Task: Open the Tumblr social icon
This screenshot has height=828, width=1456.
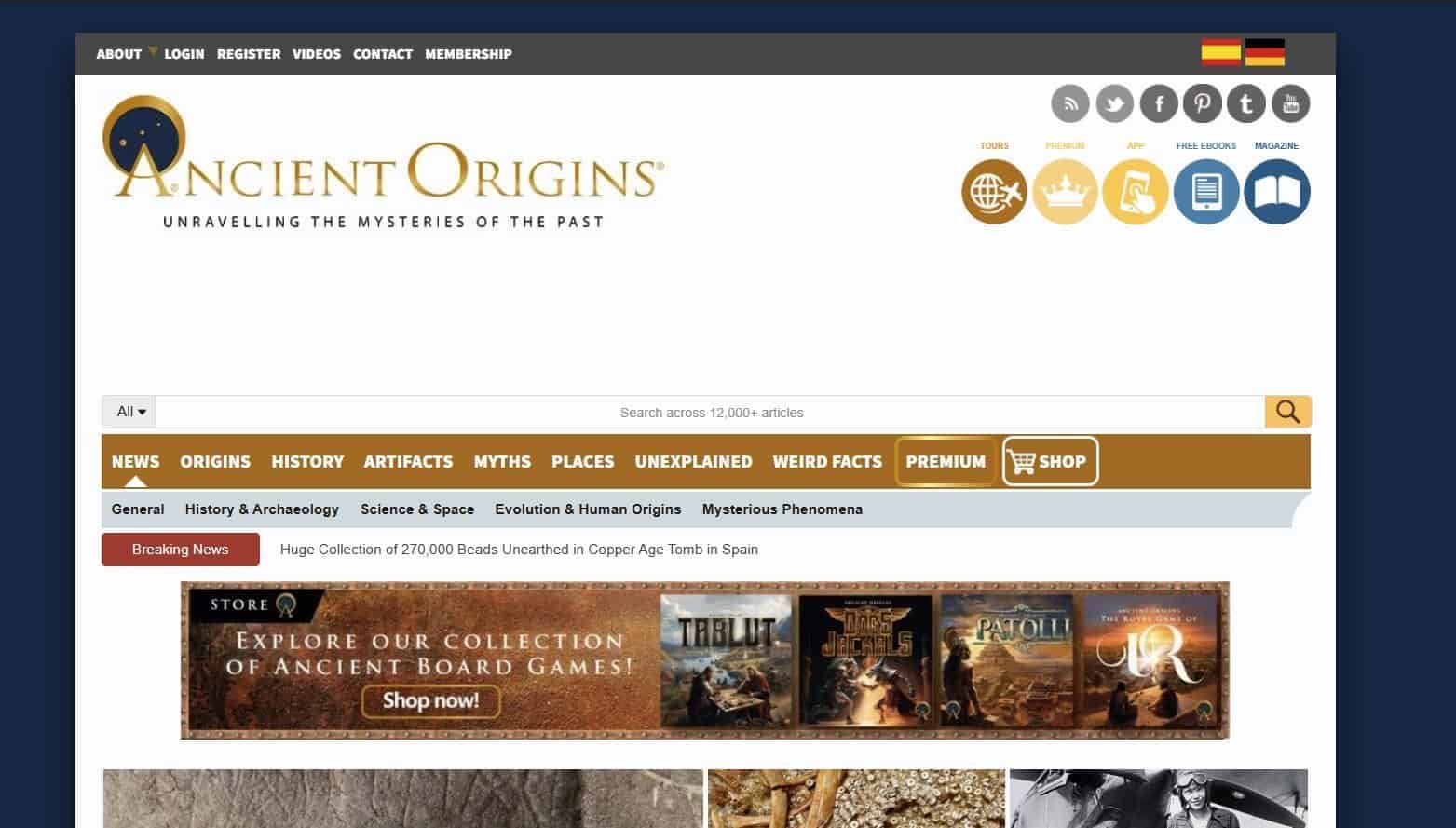Action: pos(1246,103)
